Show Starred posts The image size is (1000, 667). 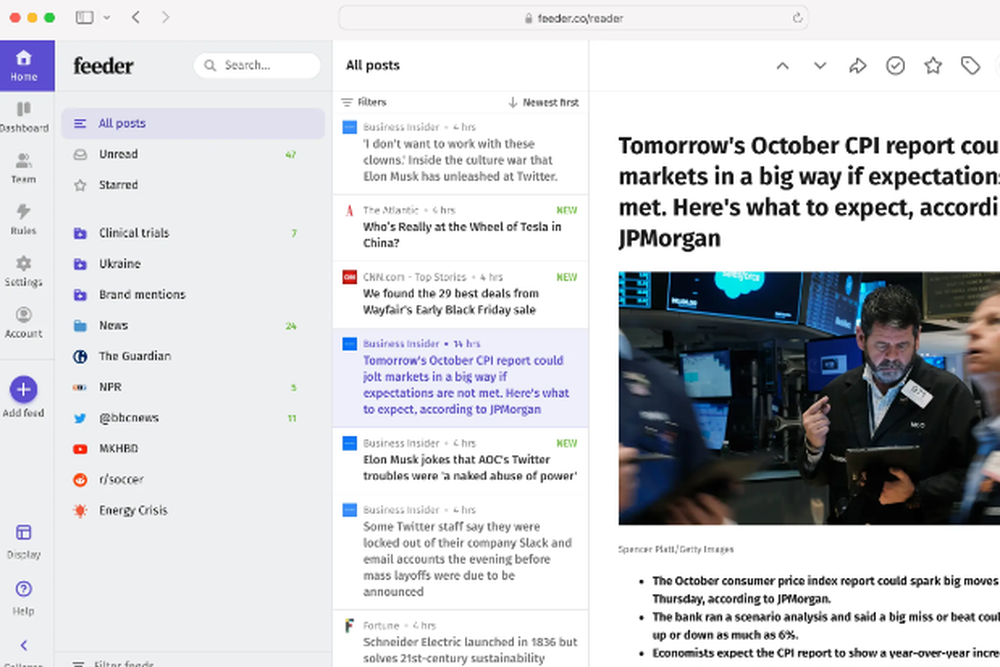(x=193, y=184)
